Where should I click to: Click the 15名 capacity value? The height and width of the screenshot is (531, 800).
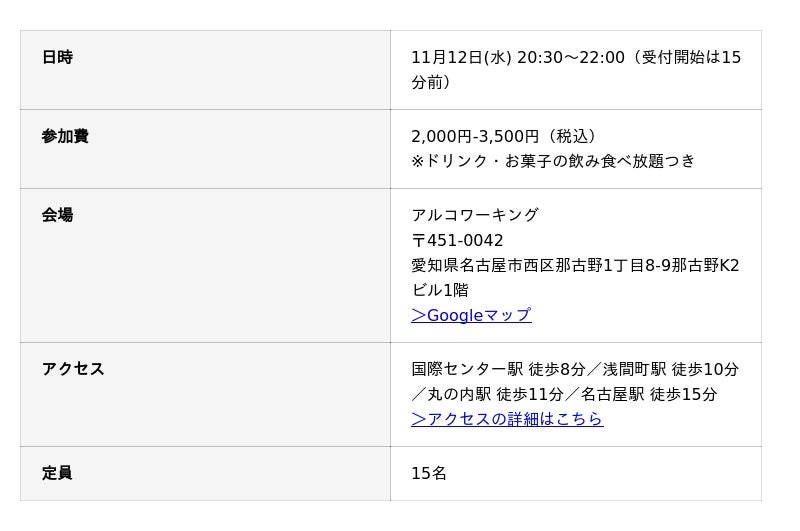click(x=429, y=473)
